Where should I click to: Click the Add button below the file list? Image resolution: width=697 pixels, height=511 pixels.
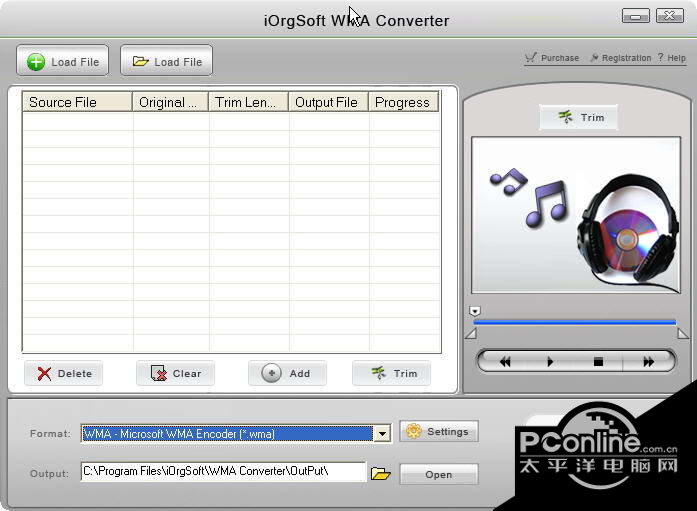click(288, 373)
